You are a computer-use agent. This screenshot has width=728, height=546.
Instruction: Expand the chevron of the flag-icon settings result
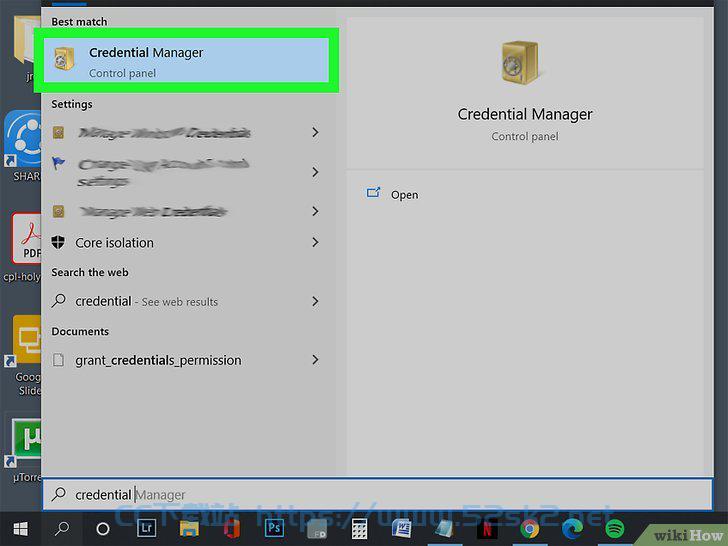[315, 172]
